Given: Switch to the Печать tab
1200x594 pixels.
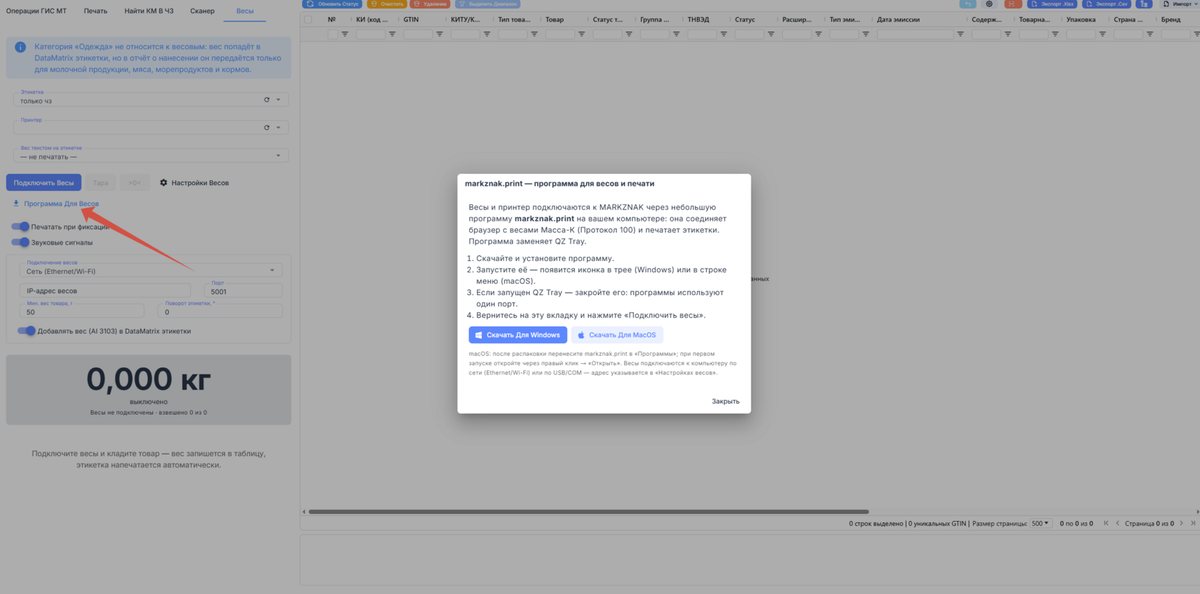Looking at the screenshot, I should coord(95,9).
